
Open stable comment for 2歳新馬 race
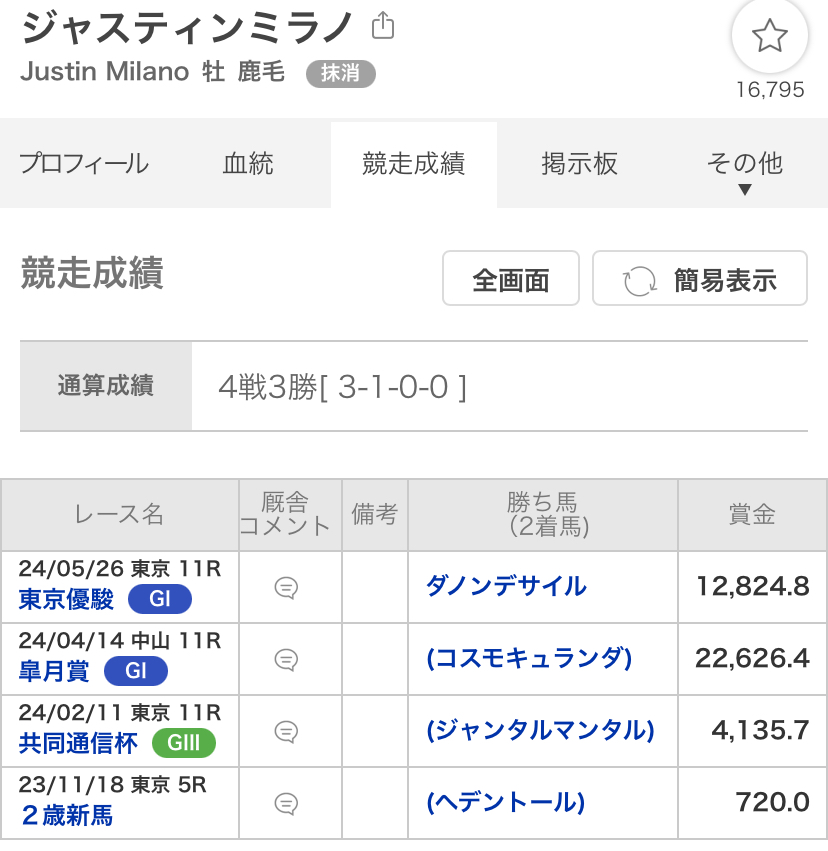(287, 803)
